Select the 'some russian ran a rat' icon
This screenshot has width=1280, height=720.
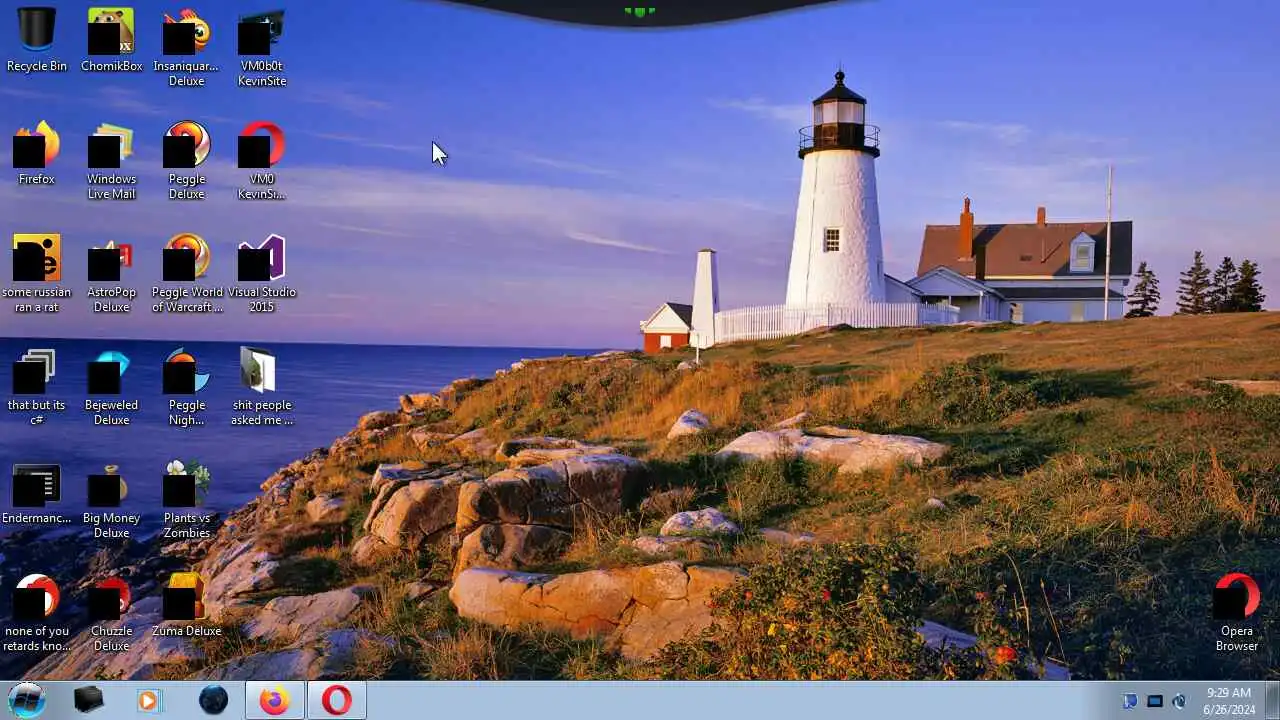click(x=37, y=273)
